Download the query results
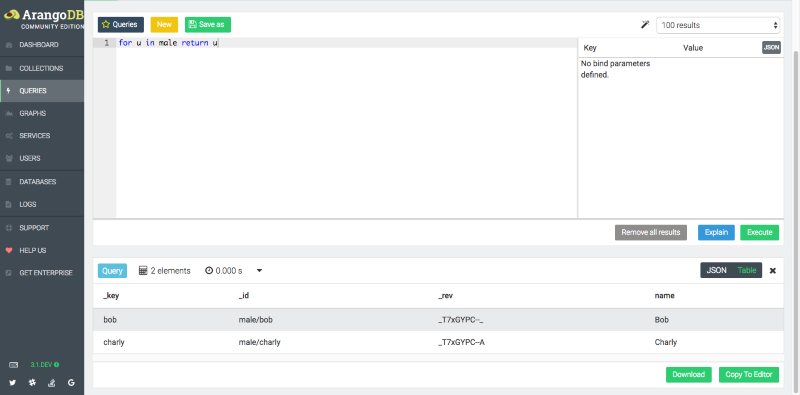Image resolution: width=800 pixels, height=395 pixels. [688, 375]
